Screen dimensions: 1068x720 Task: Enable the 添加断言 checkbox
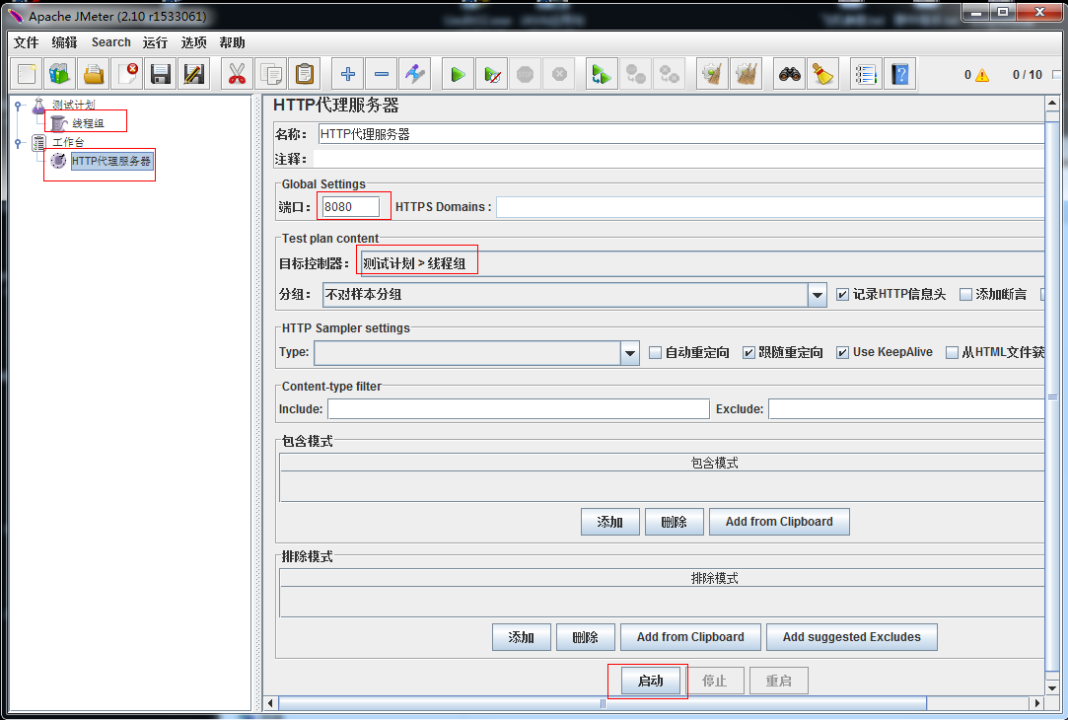click(965, 294)
